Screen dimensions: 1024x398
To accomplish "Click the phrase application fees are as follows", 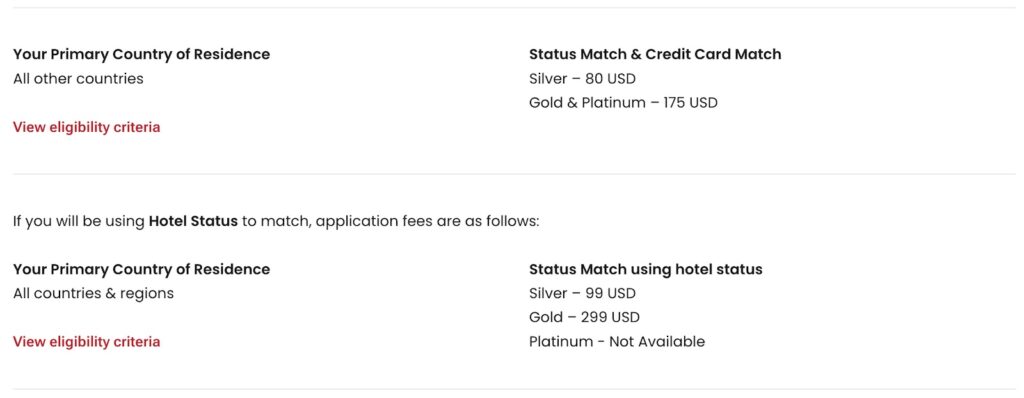I will pyautogui.click(x=428, y=222).
